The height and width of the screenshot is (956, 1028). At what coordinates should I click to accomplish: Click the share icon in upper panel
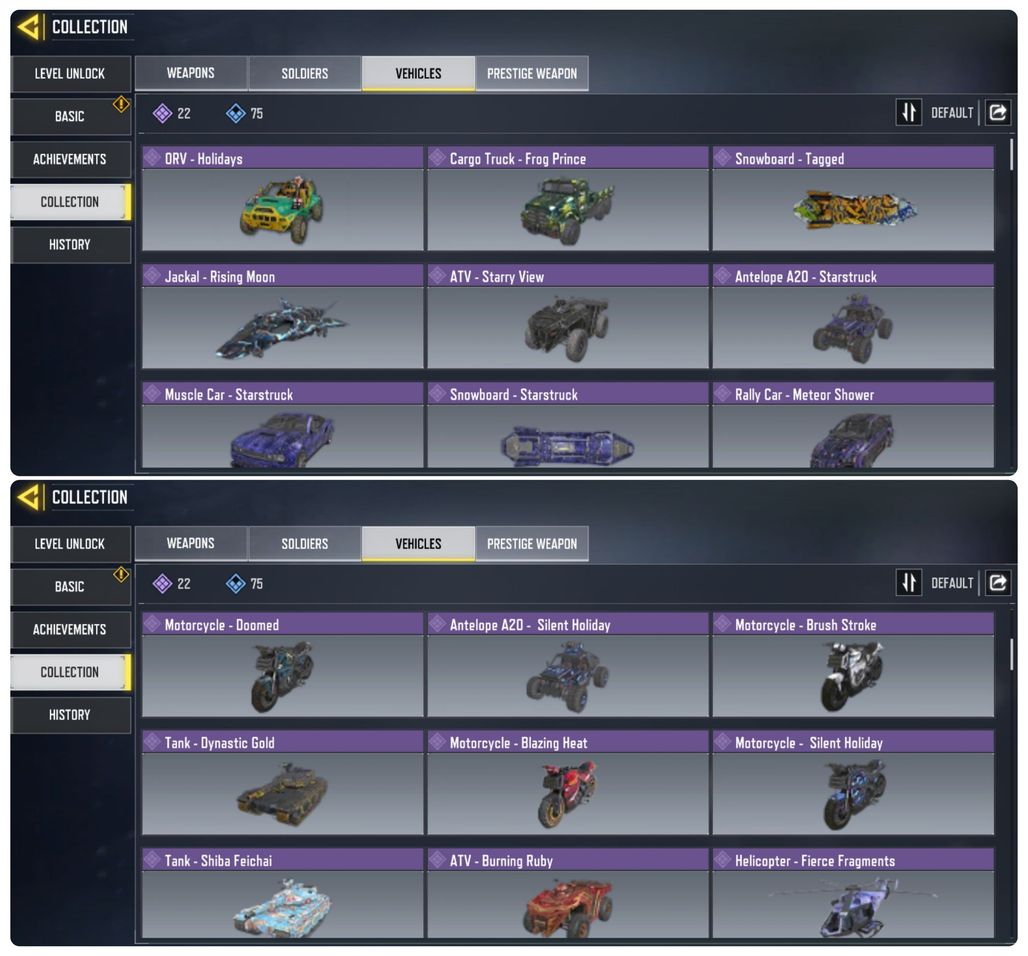tap(998, 113)
